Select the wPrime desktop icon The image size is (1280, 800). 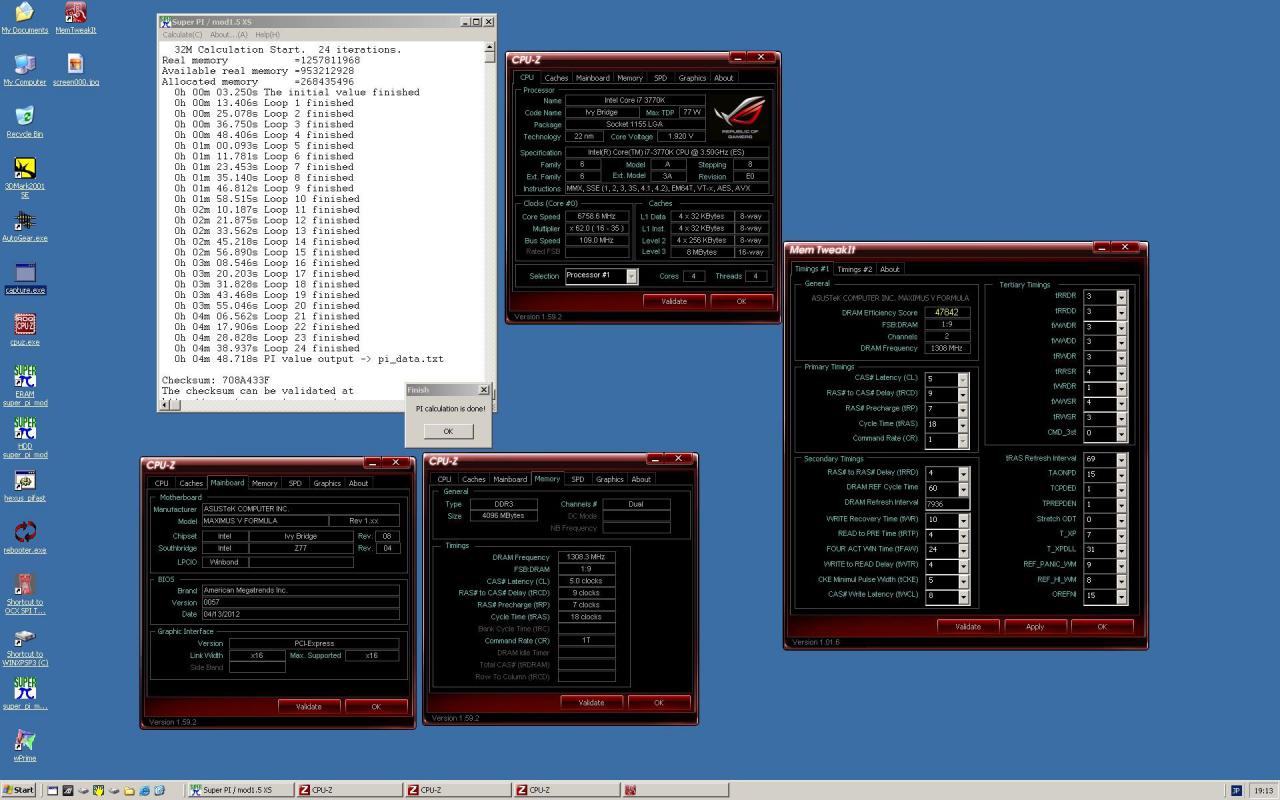pos(24,745)
